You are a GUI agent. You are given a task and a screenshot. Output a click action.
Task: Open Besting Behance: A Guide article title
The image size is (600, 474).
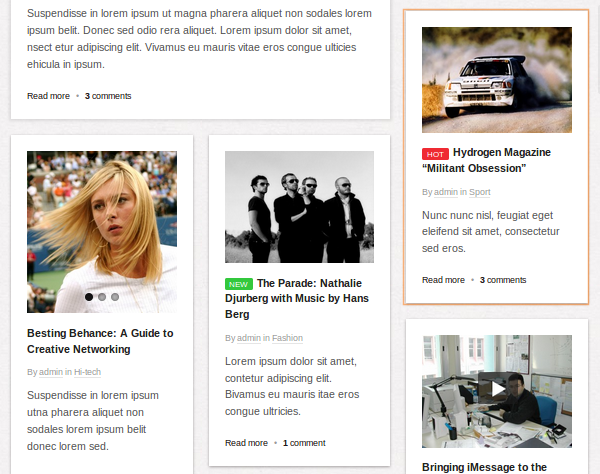pyautogui.click(x=100, y=341)
